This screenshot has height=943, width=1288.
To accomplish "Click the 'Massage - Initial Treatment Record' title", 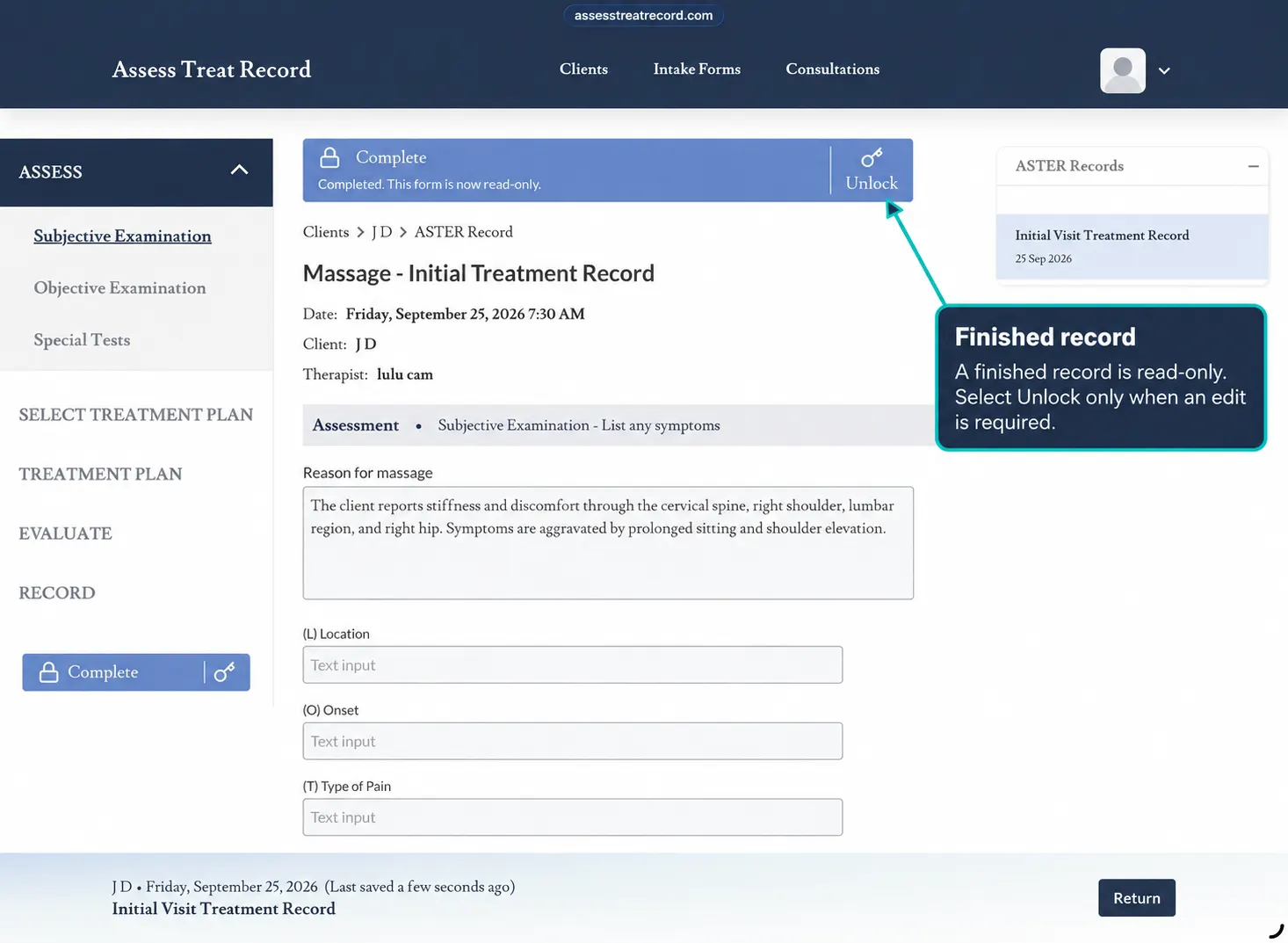I will [x=479, y=273].
